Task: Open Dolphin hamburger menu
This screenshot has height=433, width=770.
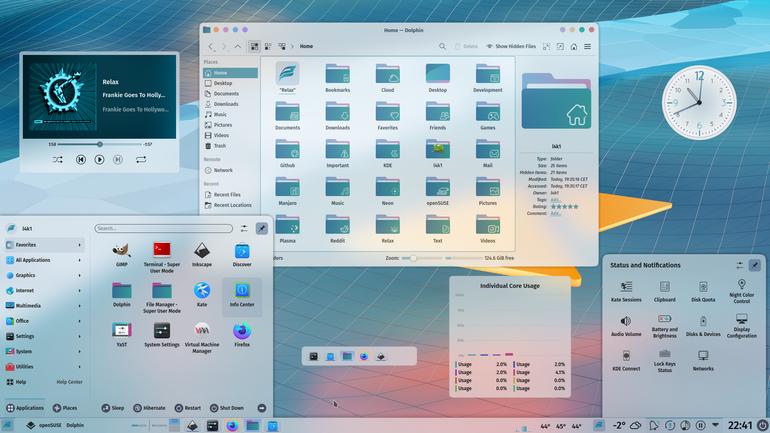Action: 587,46
